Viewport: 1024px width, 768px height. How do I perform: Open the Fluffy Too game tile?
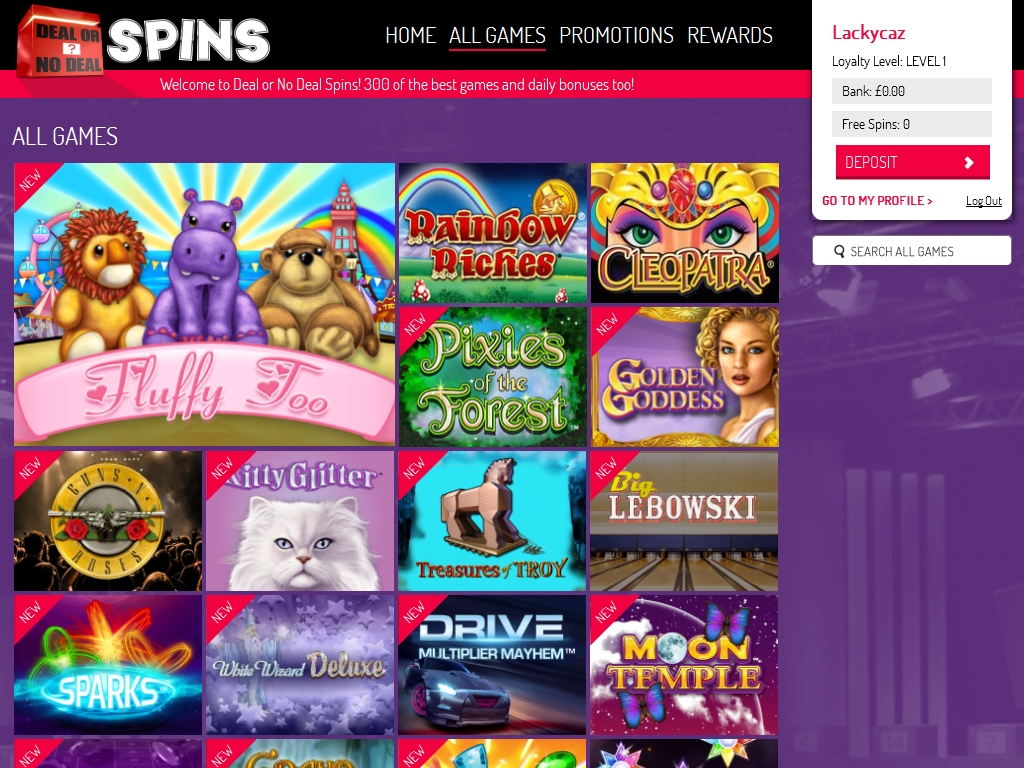click(x=204, y=304)
